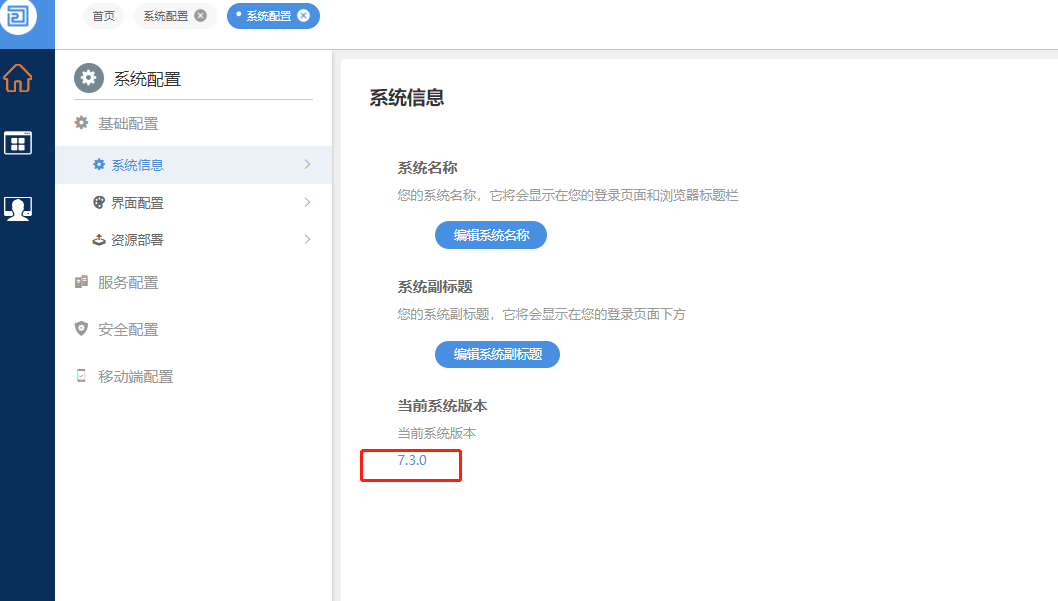
Task: Switch to the 首页 tab
Action: [x=104, y=16]
